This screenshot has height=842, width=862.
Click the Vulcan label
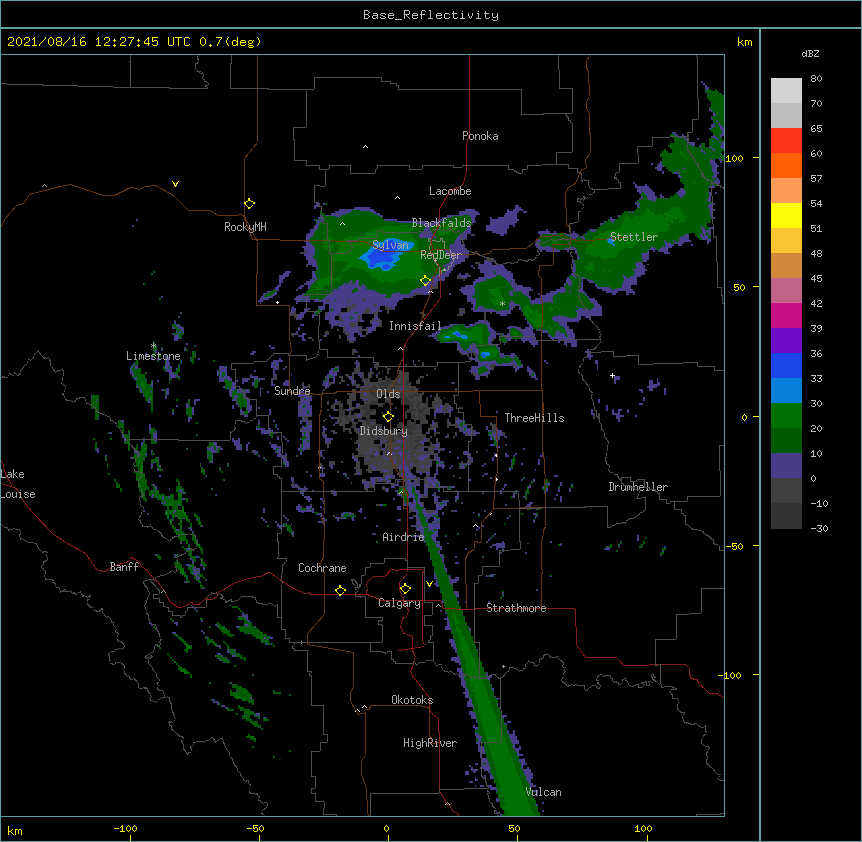(543, 792)
